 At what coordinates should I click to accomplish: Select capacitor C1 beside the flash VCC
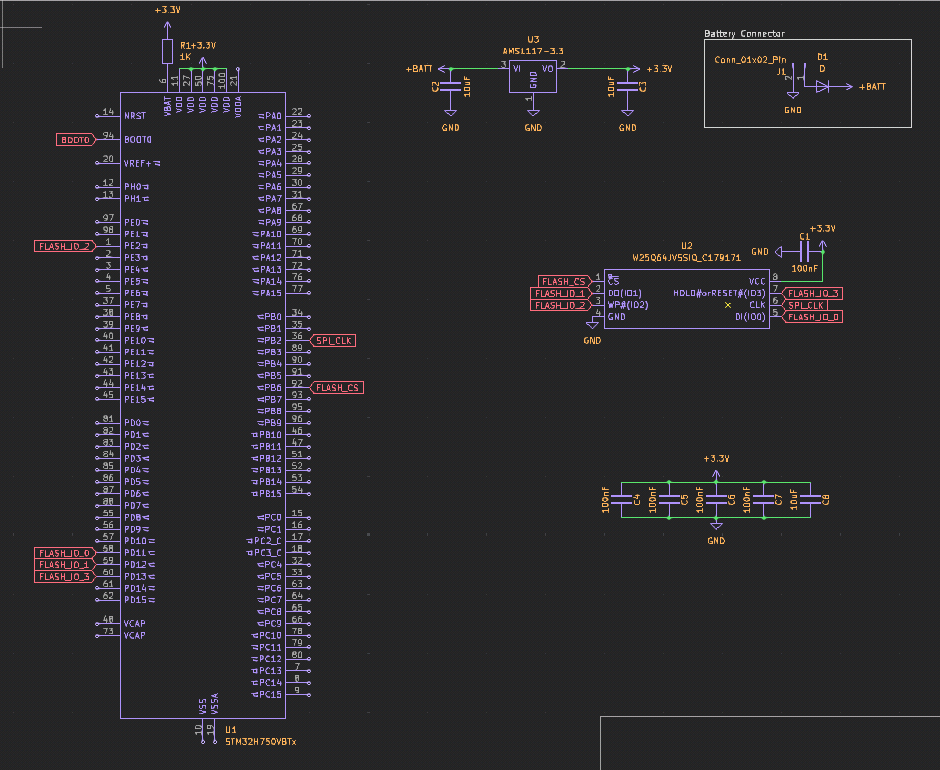coord(805,252)
